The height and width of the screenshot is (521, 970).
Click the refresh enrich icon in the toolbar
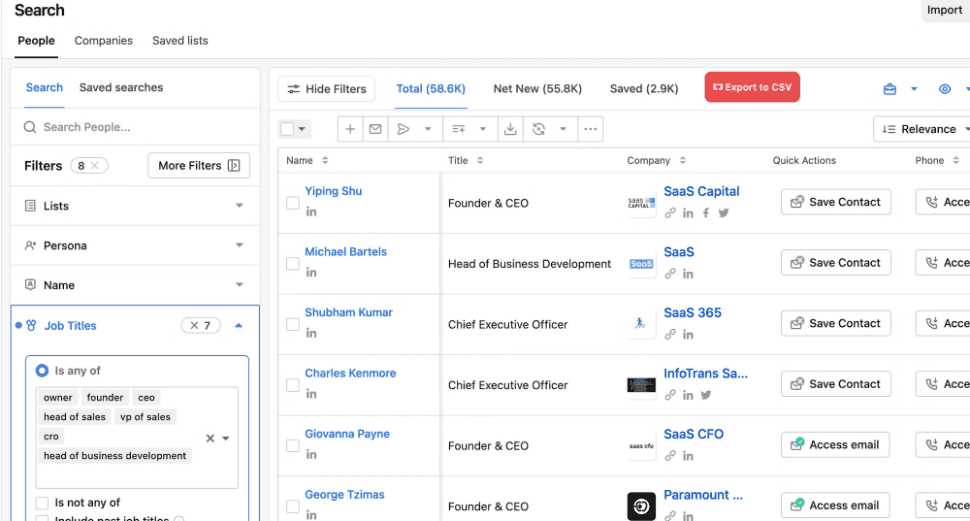539,129
